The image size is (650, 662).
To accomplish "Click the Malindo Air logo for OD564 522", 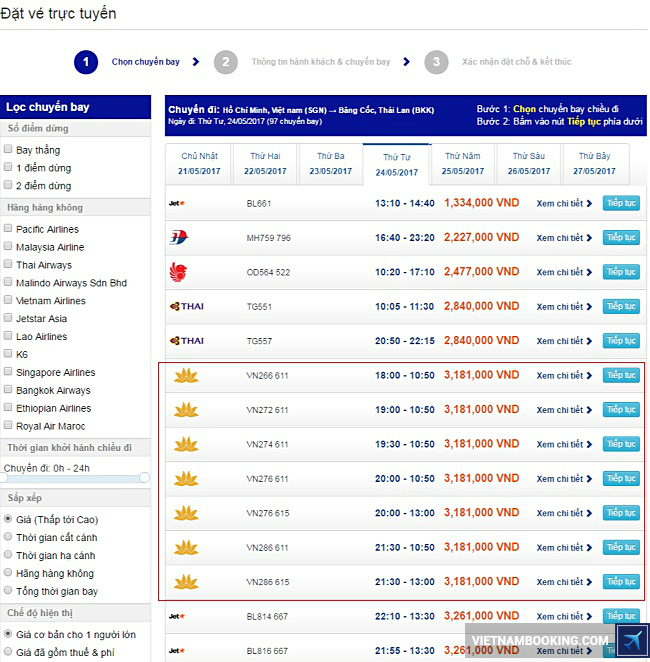I will [178, 272].
